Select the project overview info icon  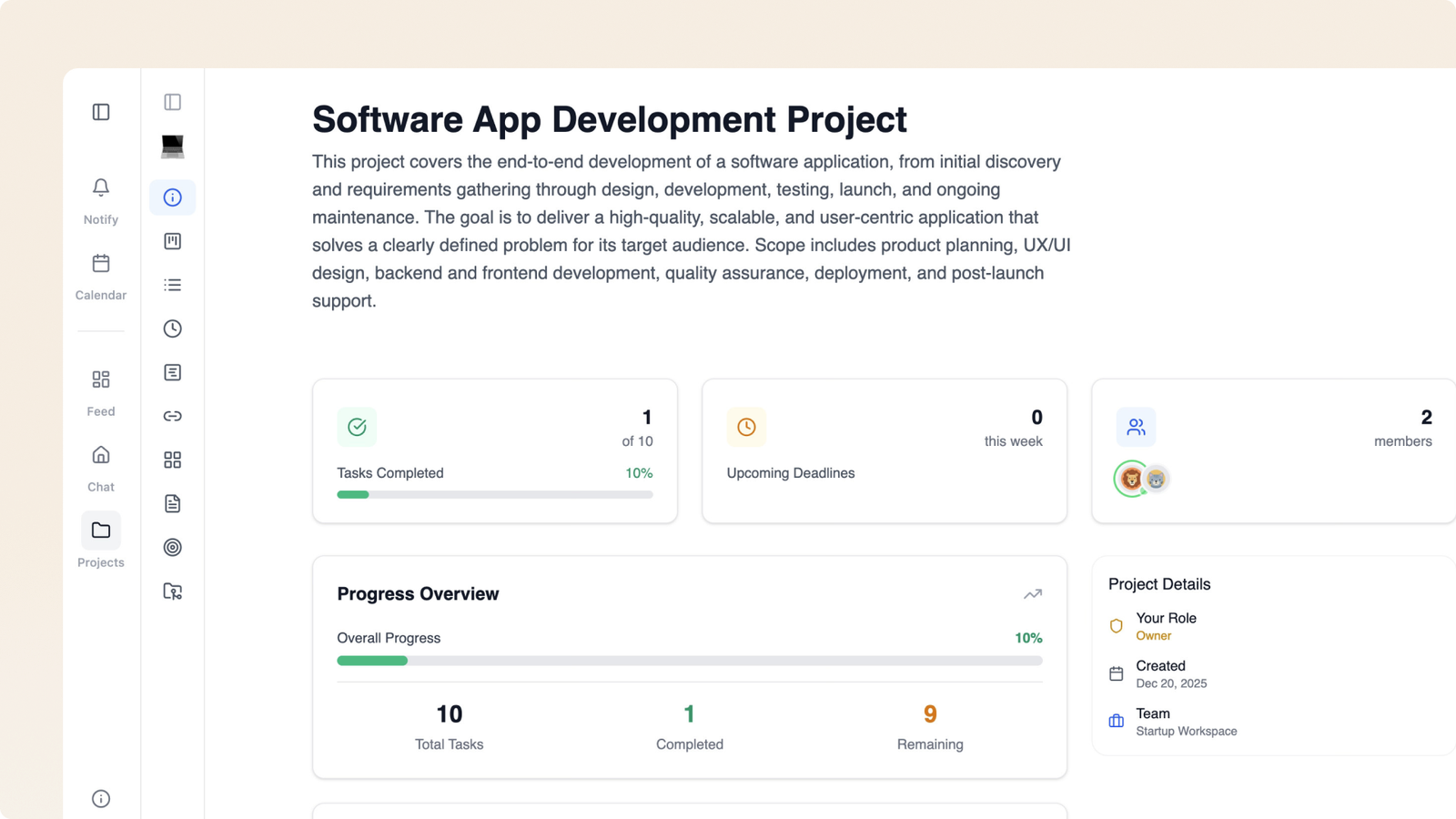pyautogui.click(x=173, y=197)
